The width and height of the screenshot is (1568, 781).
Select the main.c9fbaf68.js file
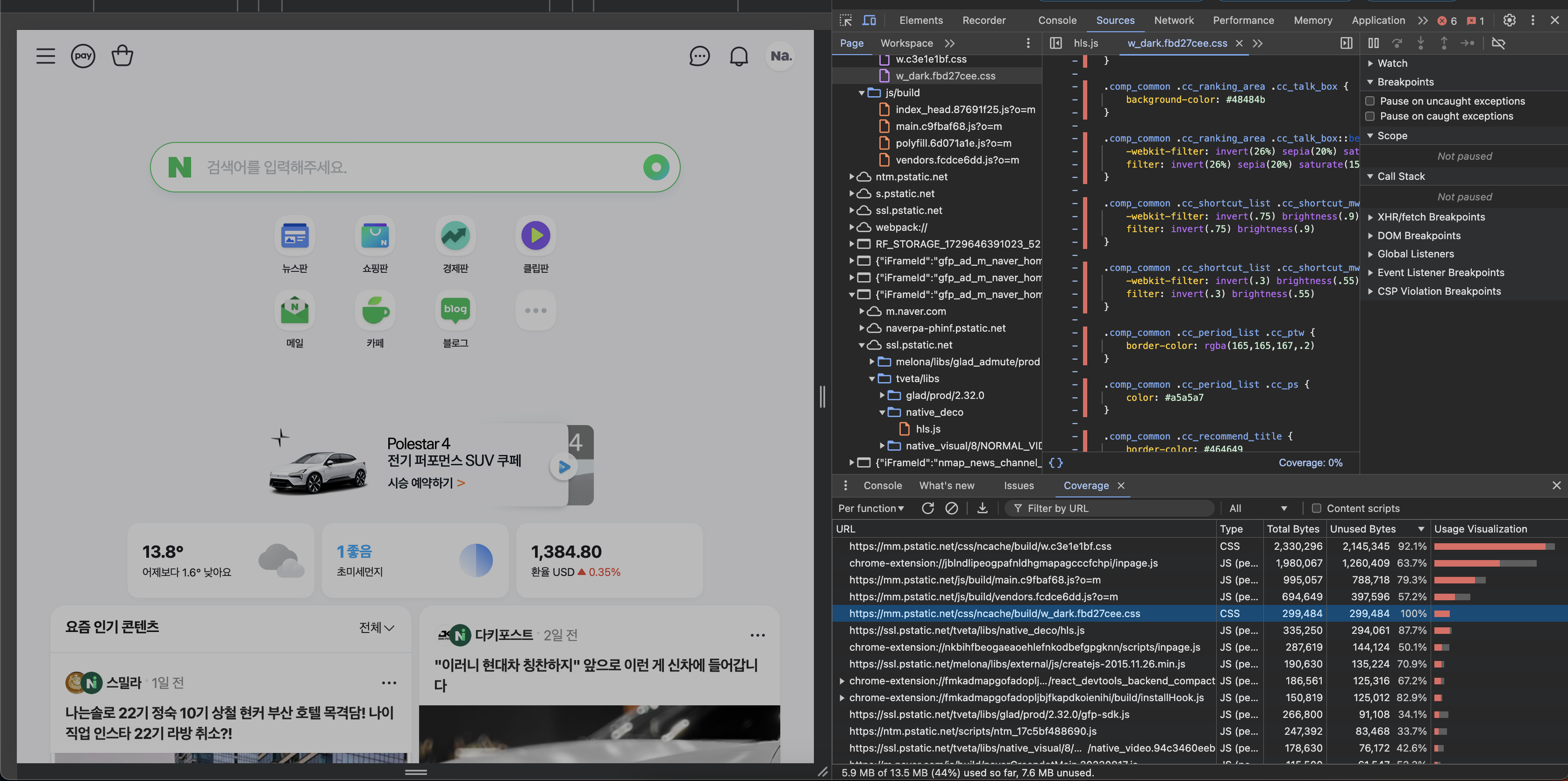point(948,127)
